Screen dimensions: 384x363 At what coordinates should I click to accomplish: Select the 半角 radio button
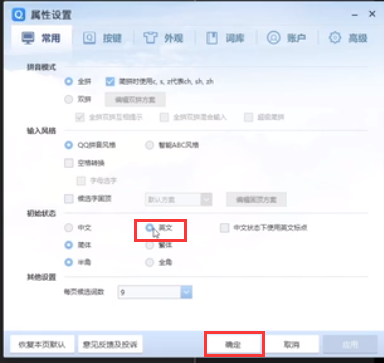tap(69, 262)
